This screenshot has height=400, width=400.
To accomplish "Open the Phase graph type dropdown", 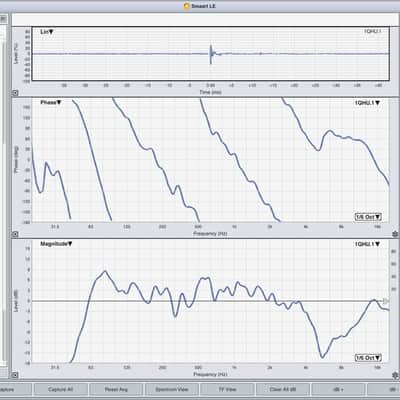I will pyautogui.click(x=51, y=102).
